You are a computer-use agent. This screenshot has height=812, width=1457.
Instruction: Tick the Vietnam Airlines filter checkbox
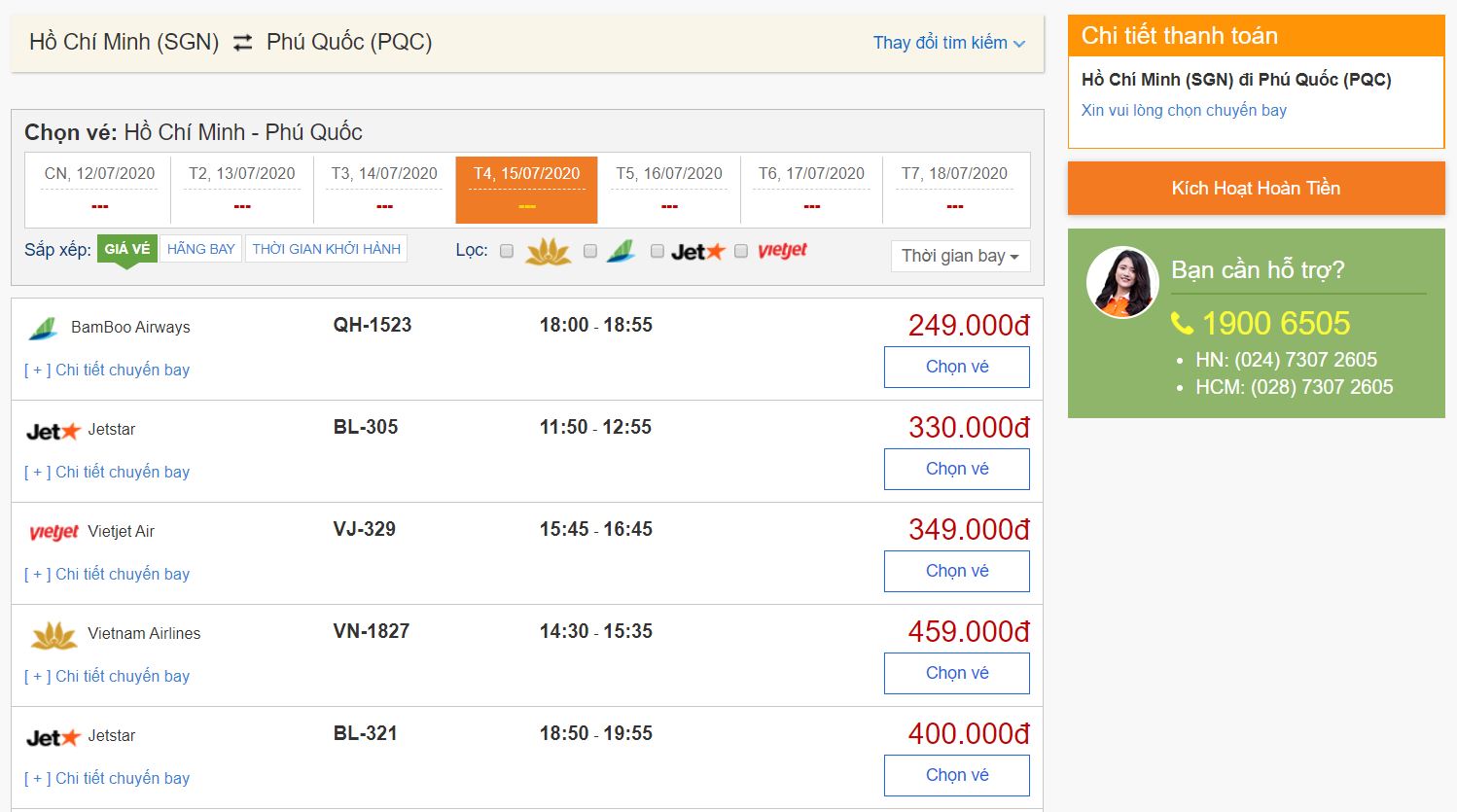click(507, 251)
